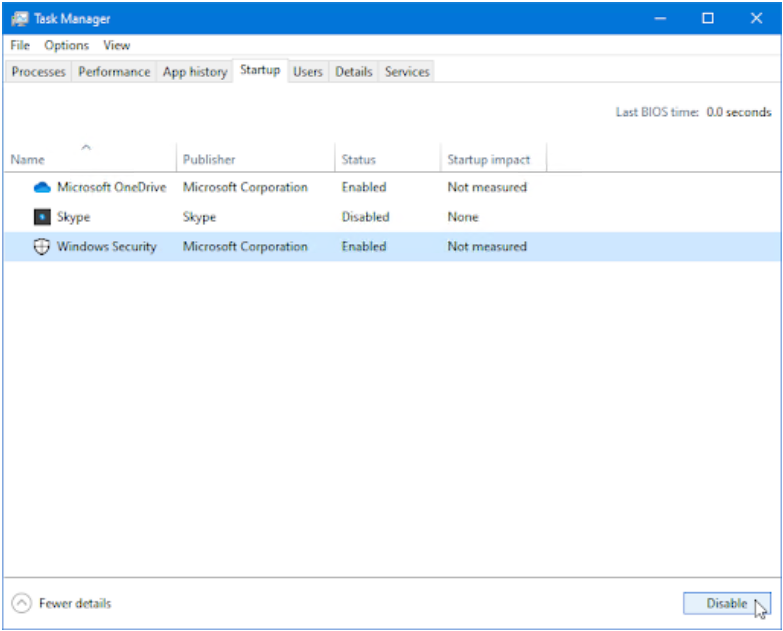Open the Users tab
The image size is (783, 631).
tap(307, 72)
